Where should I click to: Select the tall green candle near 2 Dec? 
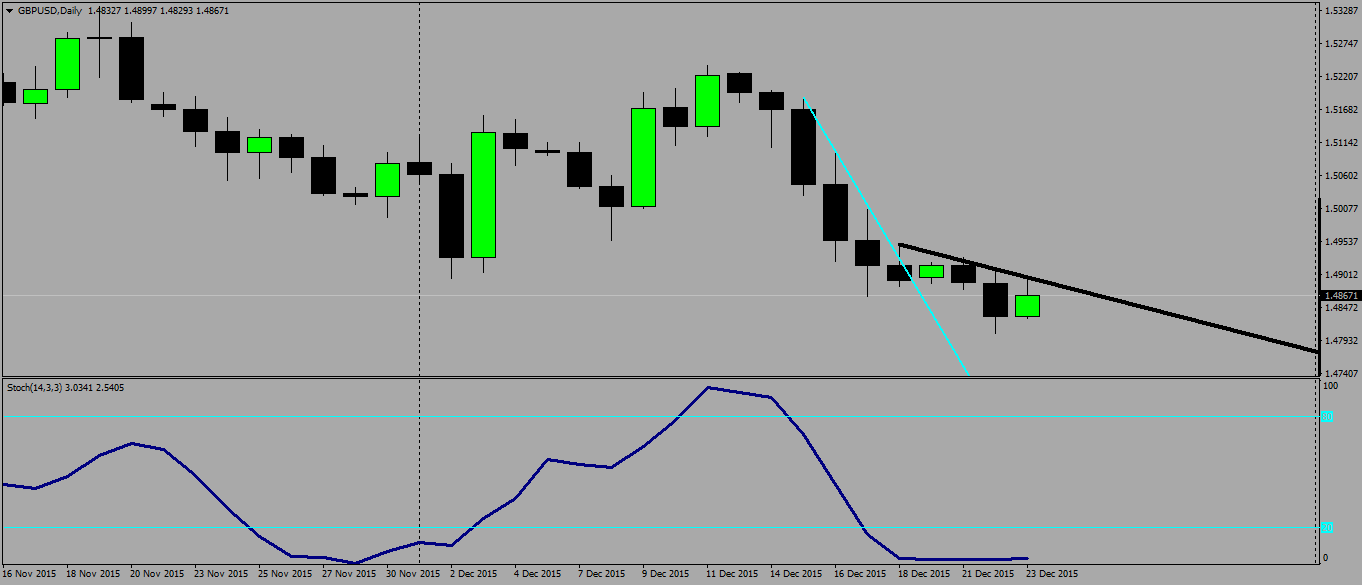[481, 195]
